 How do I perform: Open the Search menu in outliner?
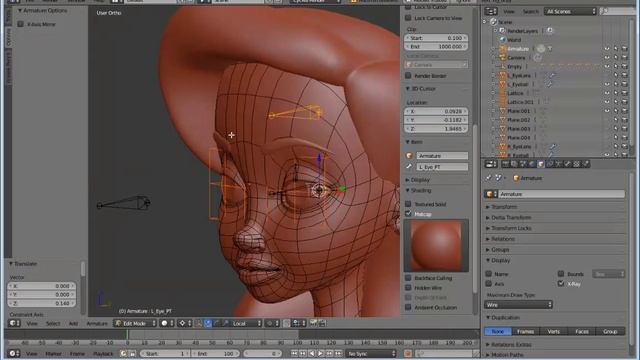point(531,11)
